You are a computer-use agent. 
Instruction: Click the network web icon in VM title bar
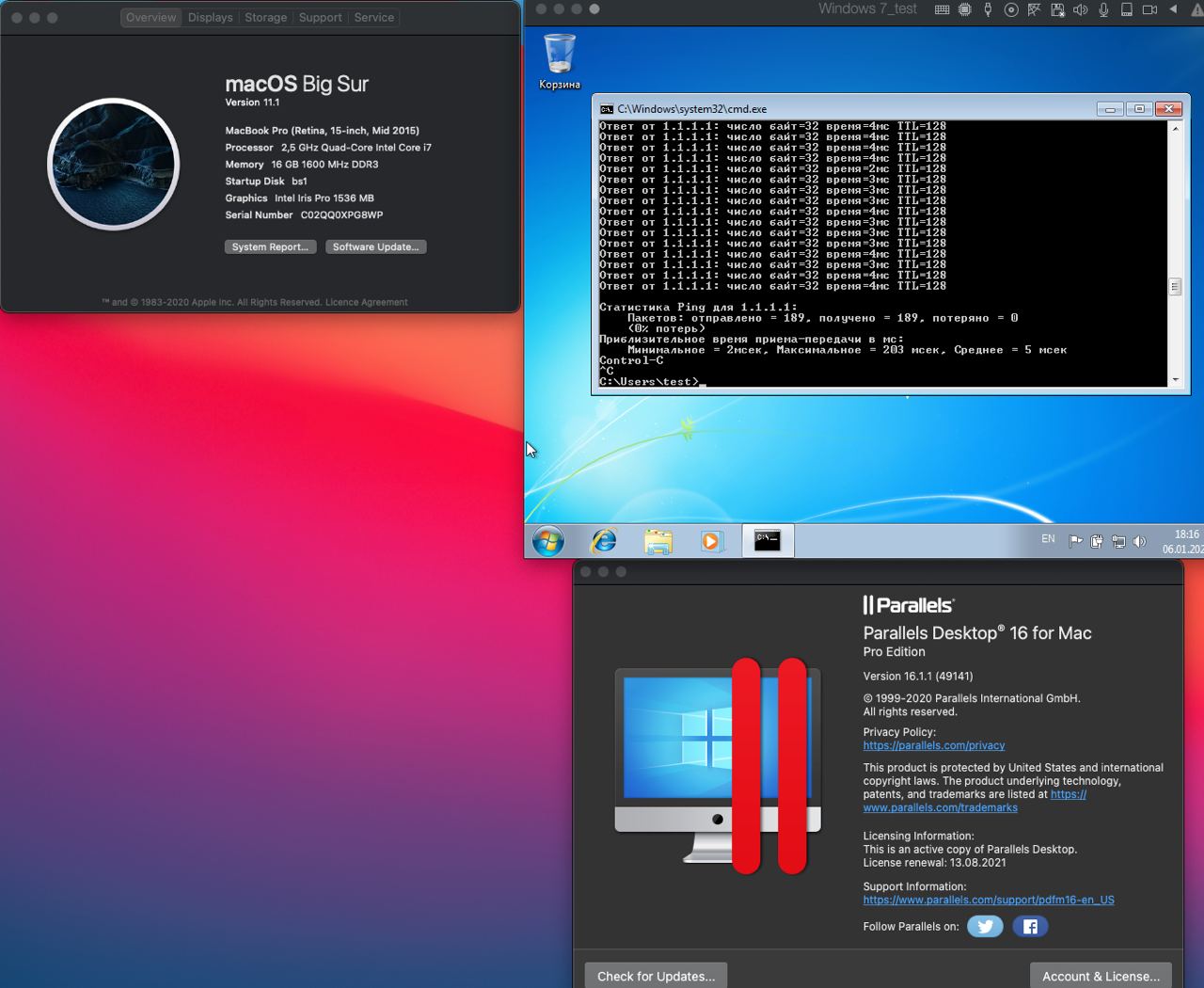[1034, 9]
